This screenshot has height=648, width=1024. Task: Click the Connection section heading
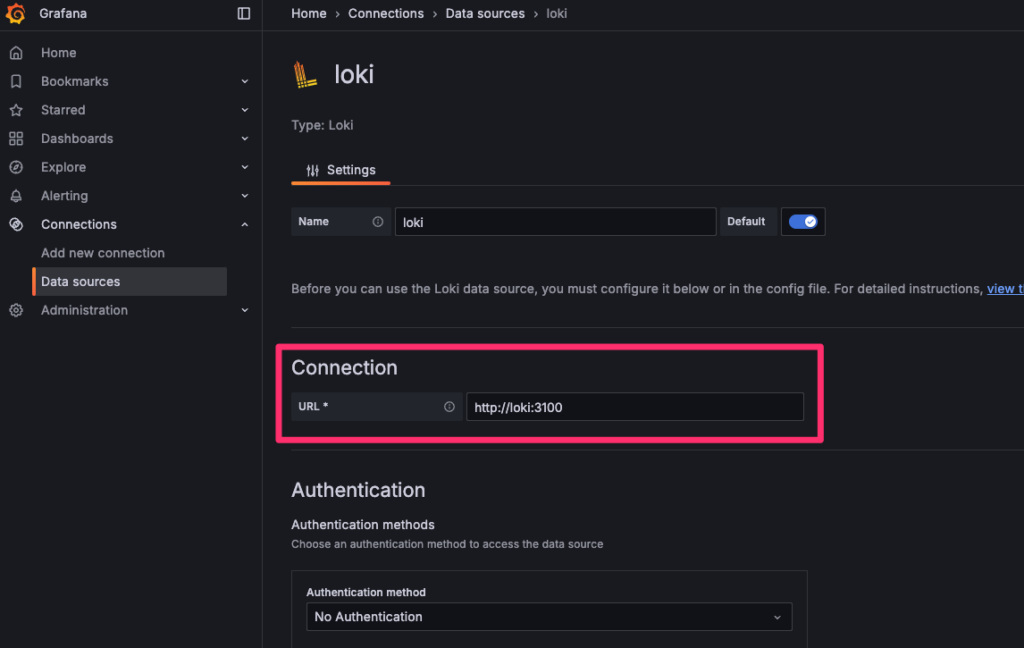(x=344, y=368)
